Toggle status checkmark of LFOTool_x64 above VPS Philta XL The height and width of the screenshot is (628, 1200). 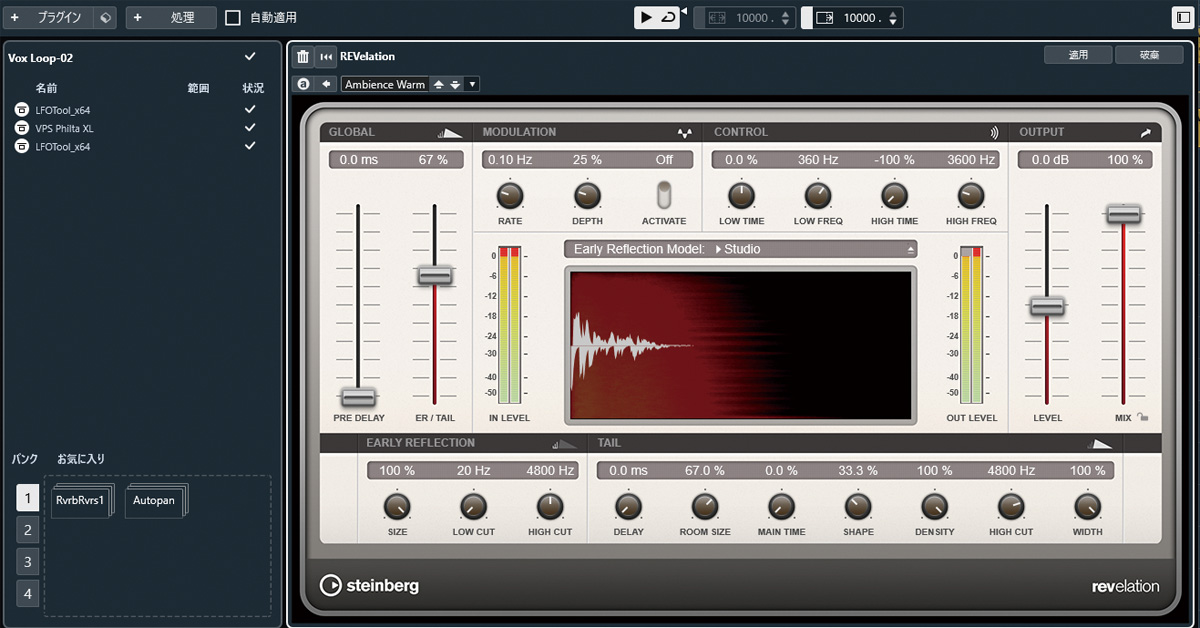[250, 110]
